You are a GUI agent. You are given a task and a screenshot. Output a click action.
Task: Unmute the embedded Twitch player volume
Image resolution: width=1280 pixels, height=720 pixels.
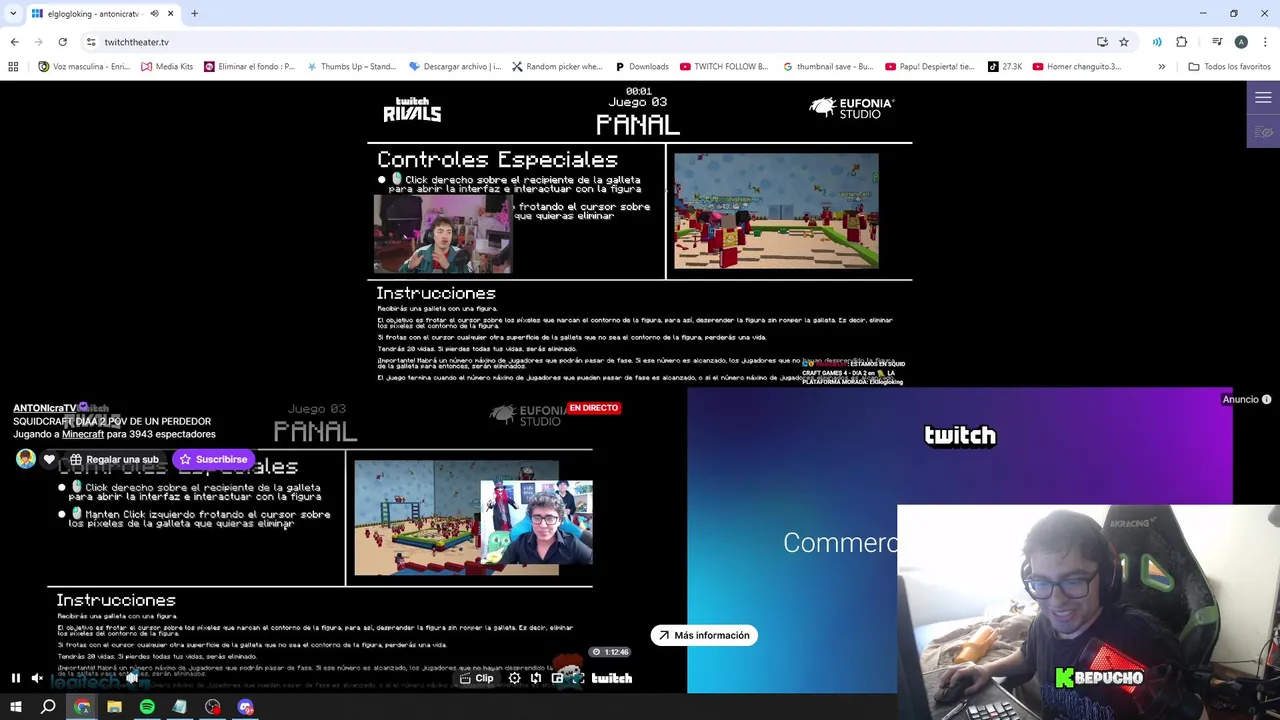pos(37,678)
